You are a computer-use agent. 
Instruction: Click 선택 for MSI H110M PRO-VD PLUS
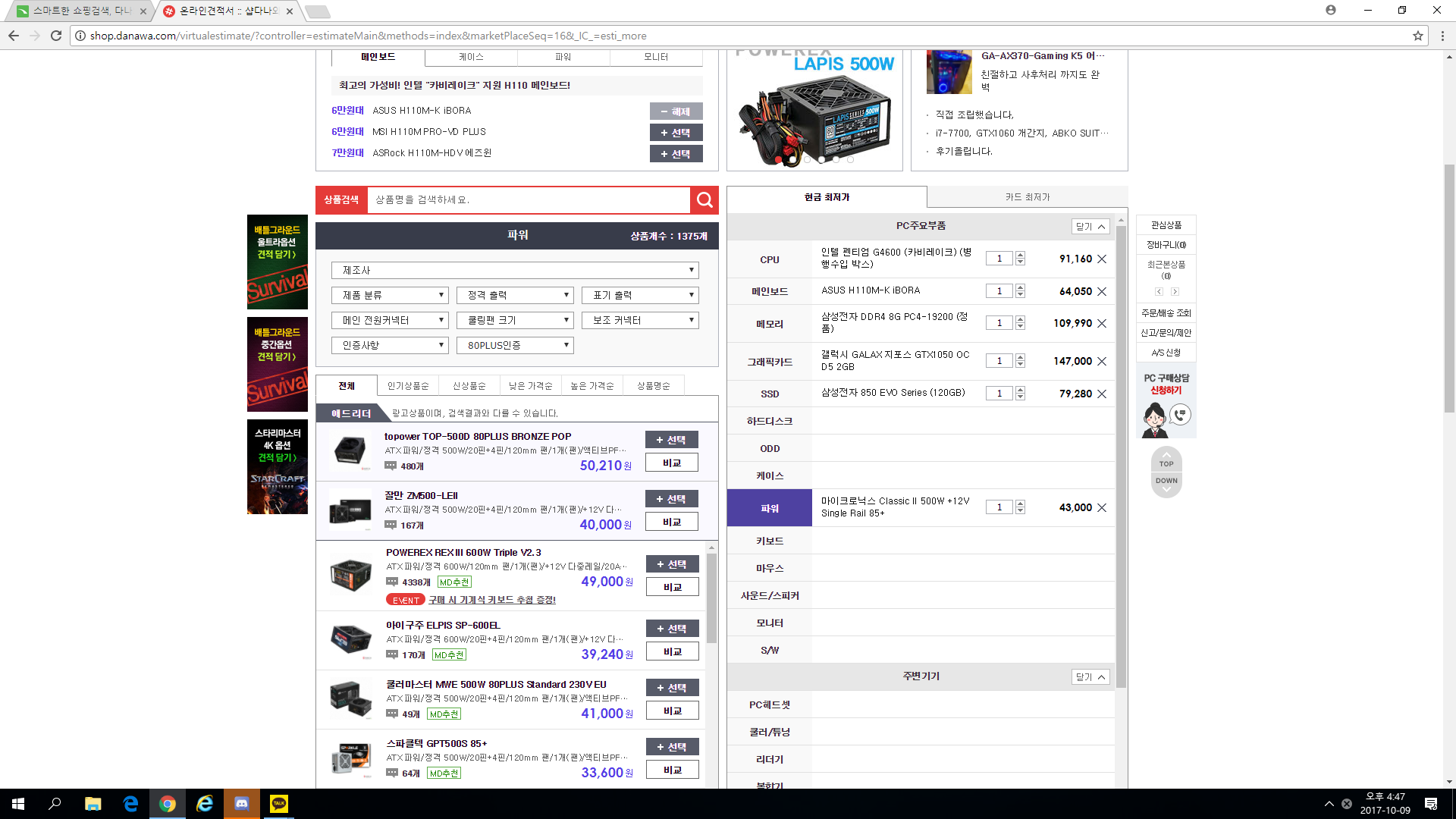point(676,133)
